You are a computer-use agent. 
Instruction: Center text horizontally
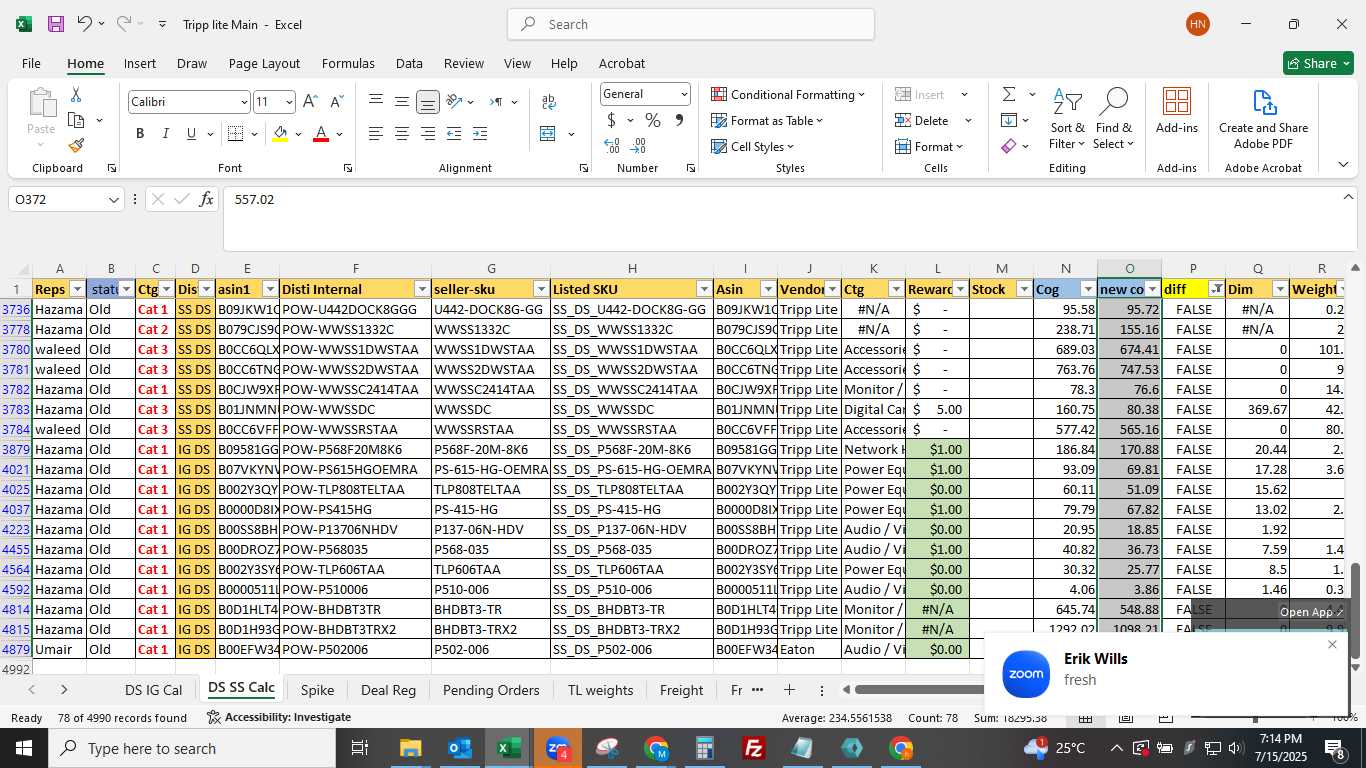coord(401,134)
